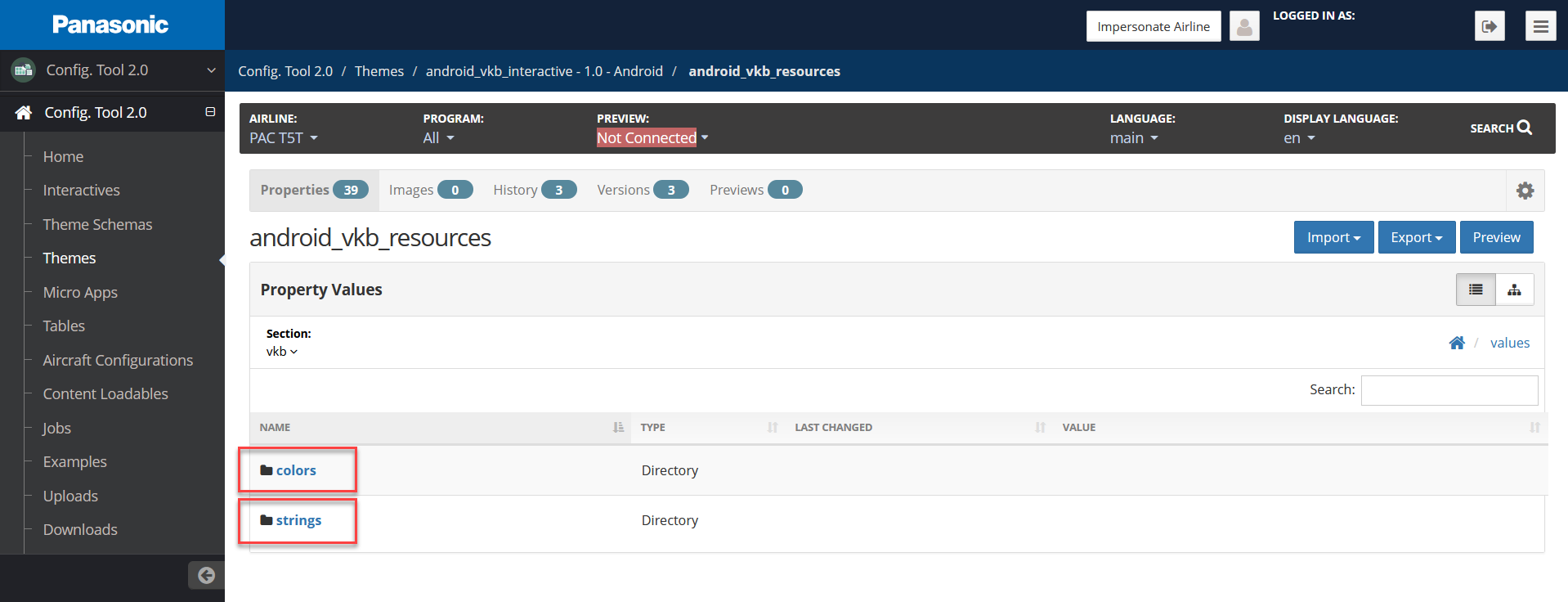The width and height of the screenshot is (1568, 602).
Task: Open Tables in the sidebar
Action: pyautogui.click(x=64, y=326)
